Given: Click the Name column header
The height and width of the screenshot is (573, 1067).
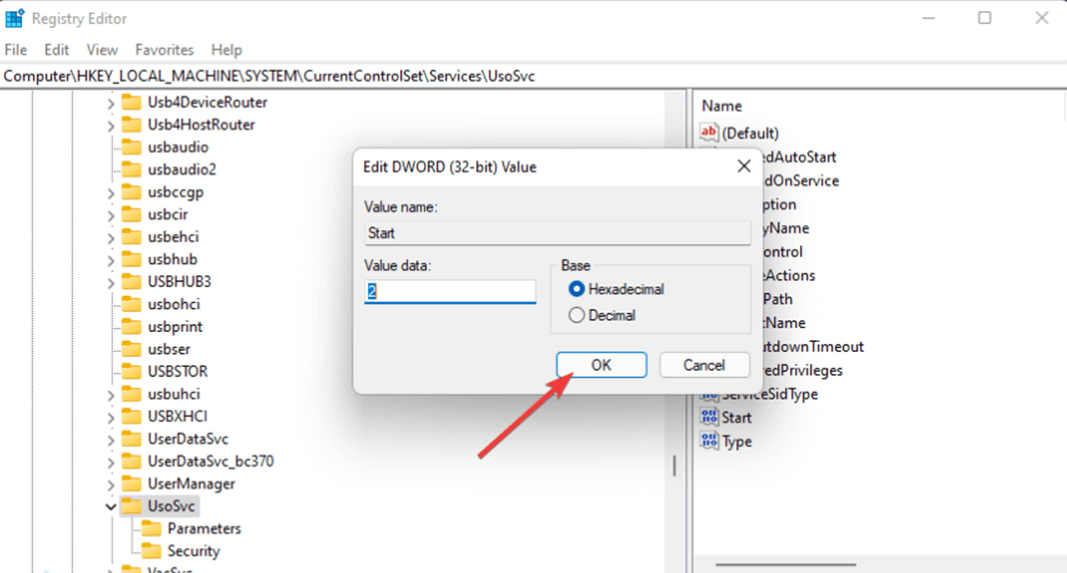Looking at the screenshot, I should click(x=721, y=106).
